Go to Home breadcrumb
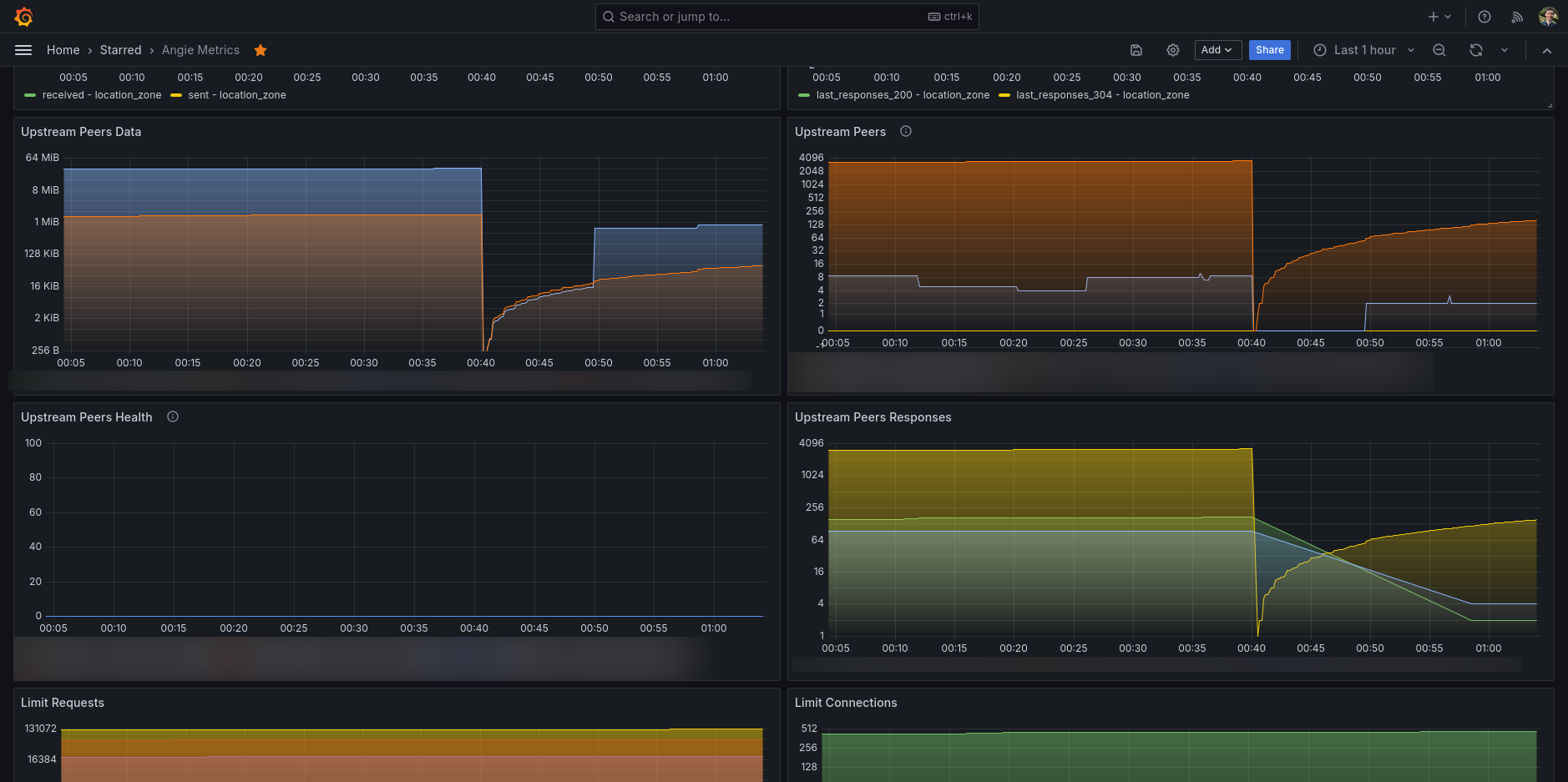The height and width of the screenshot is (782, 1568). 63,50
